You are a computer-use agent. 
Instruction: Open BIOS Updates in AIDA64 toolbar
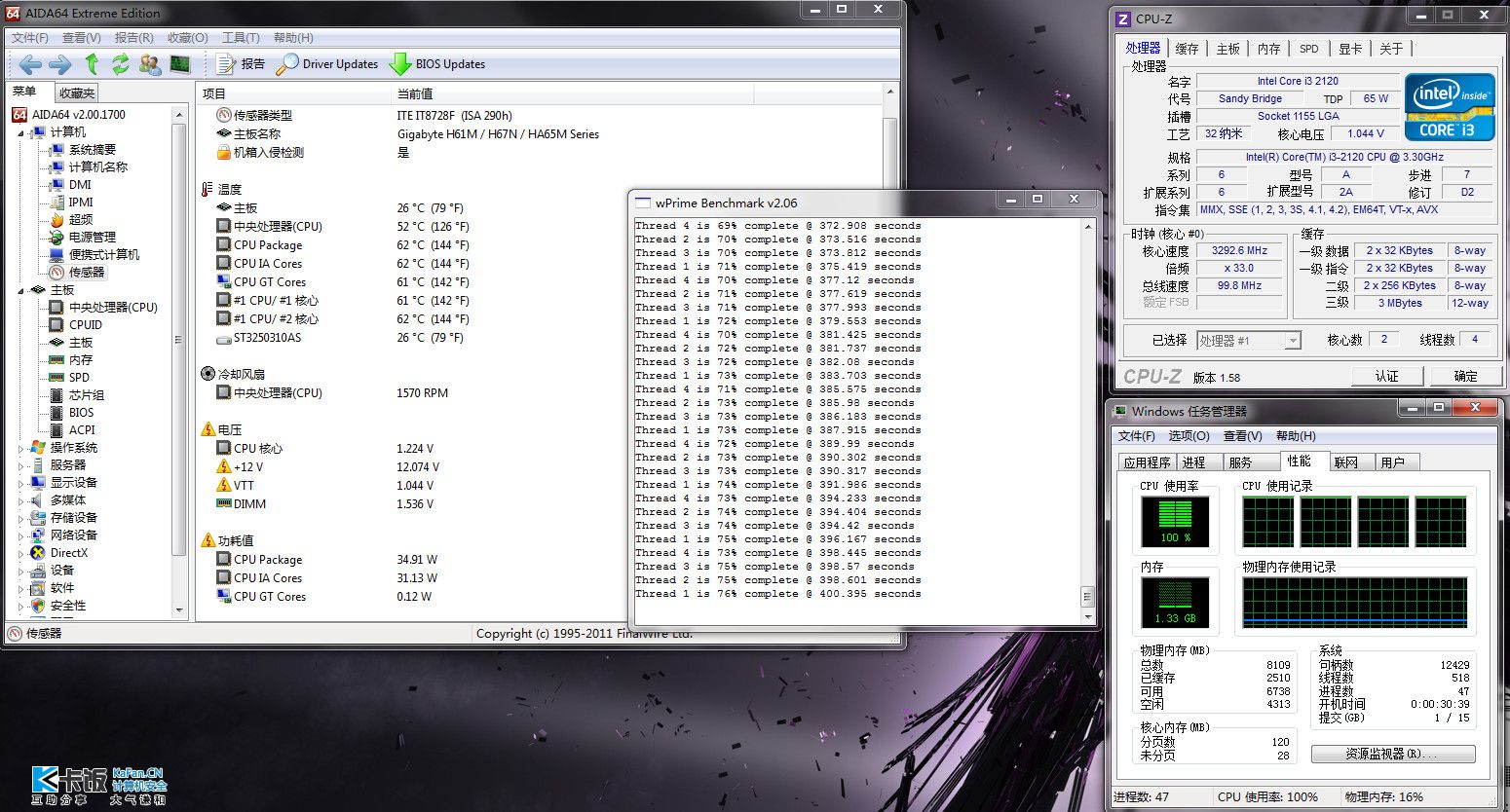[437, 64]
